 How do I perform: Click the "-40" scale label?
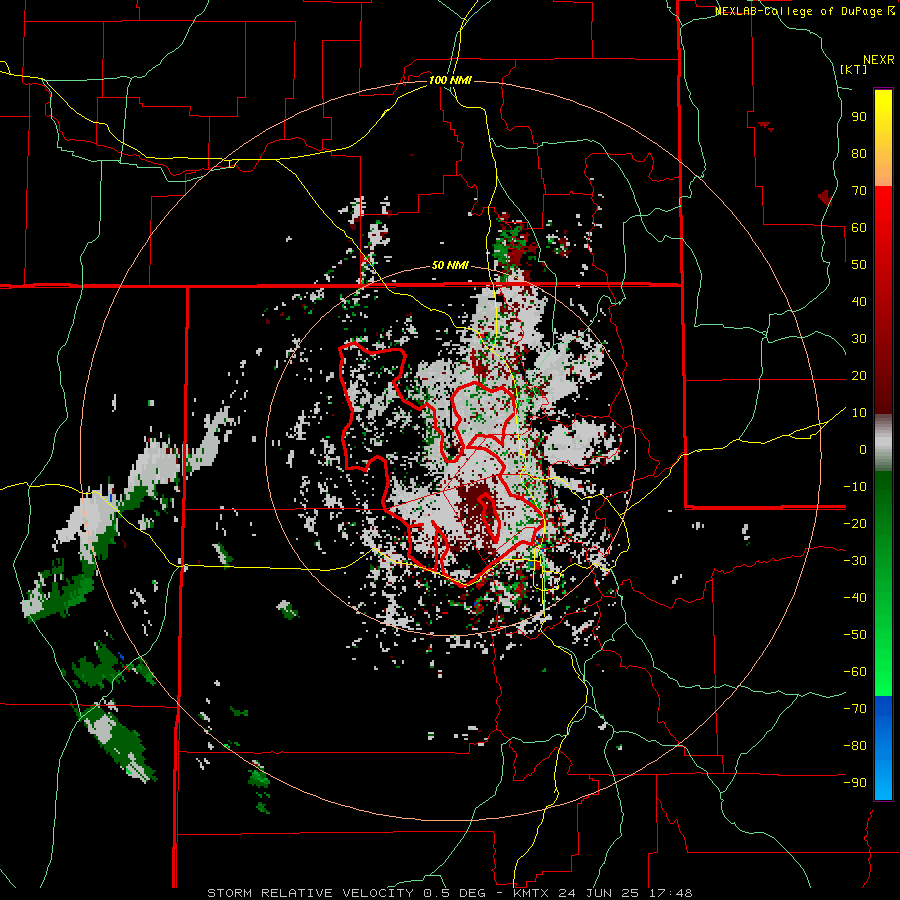(855, 598)
